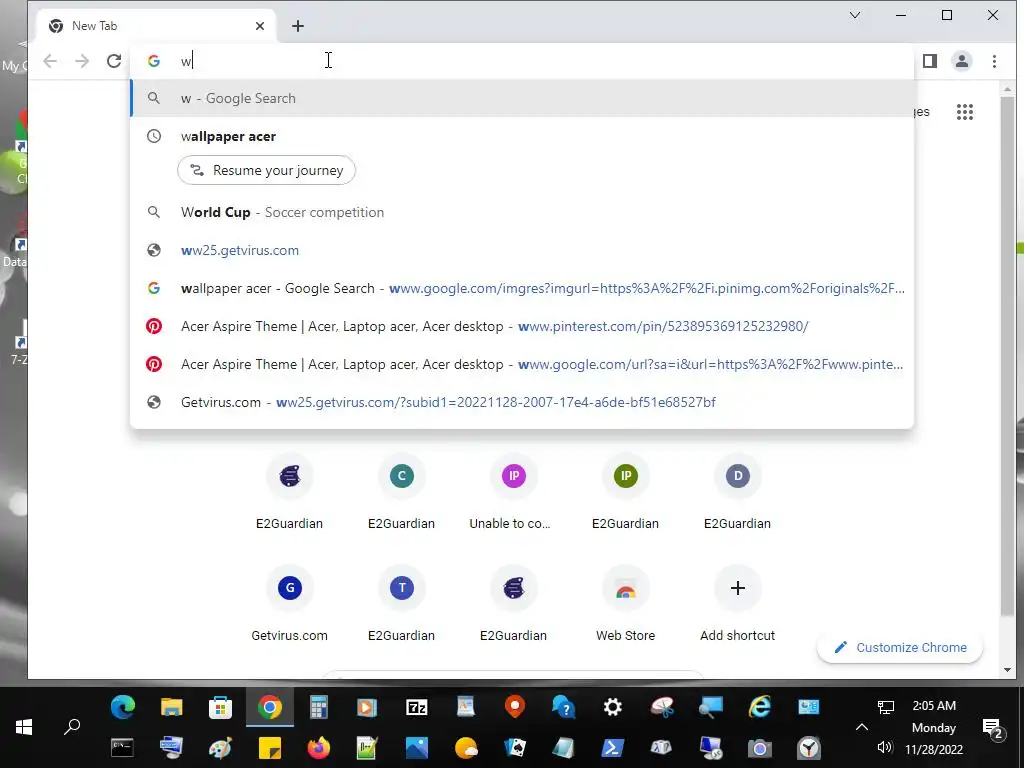Open Paint from the taskbar
Image resolution: width=1024 pixels, height=768 pixels.
click(x=221, y=747)
